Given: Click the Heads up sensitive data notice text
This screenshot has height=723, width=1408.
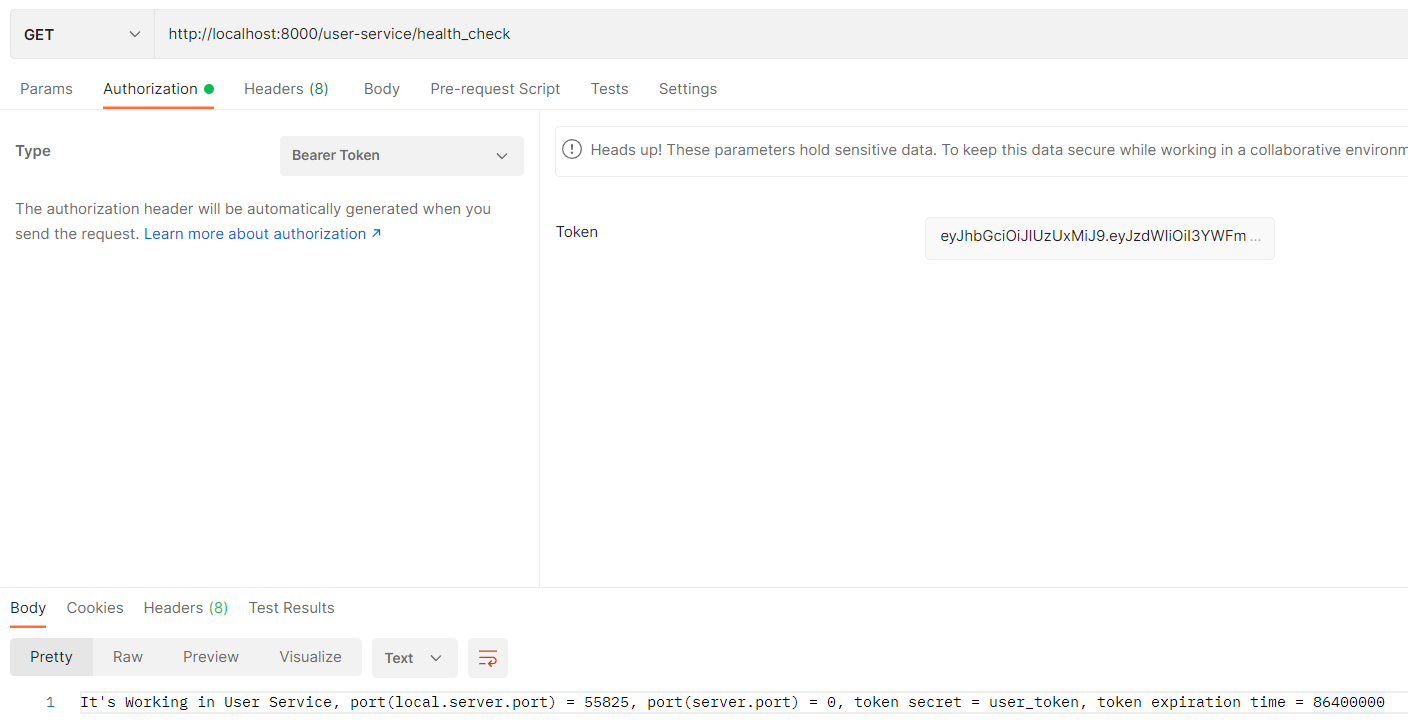Looking at the screenshot, I should 999,150.
